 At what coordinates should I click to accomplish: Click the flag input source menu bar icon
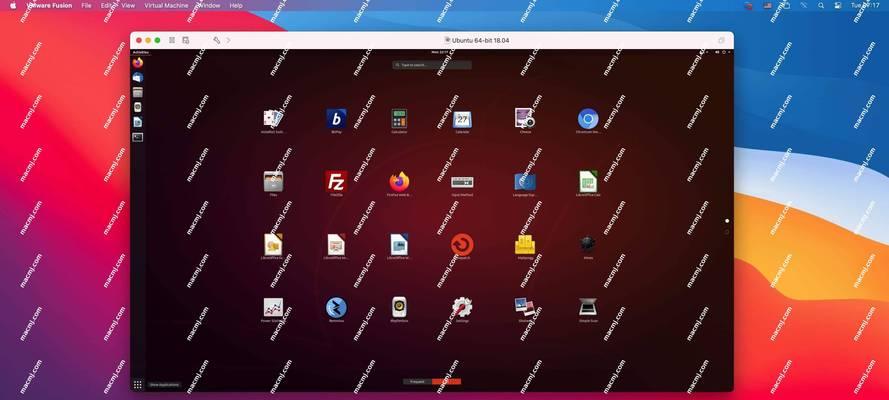point(768,6)
